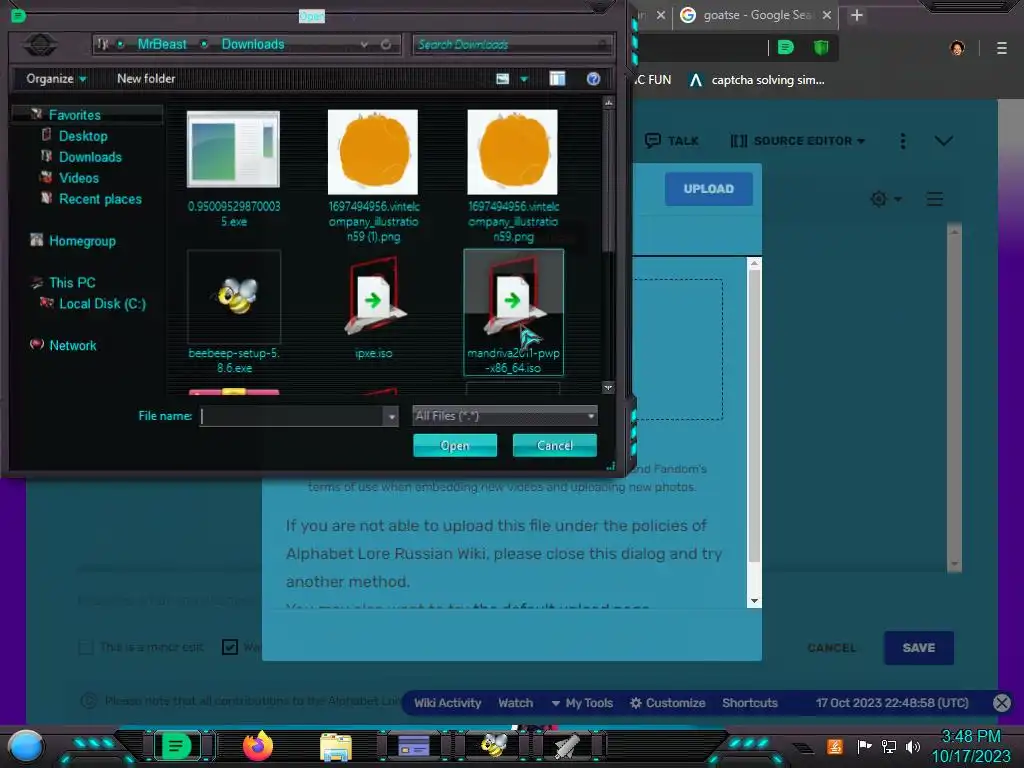Select the 0.950095298700035.exe file thumbnail
Screen dimensions: 1024x768
(233, 150)
